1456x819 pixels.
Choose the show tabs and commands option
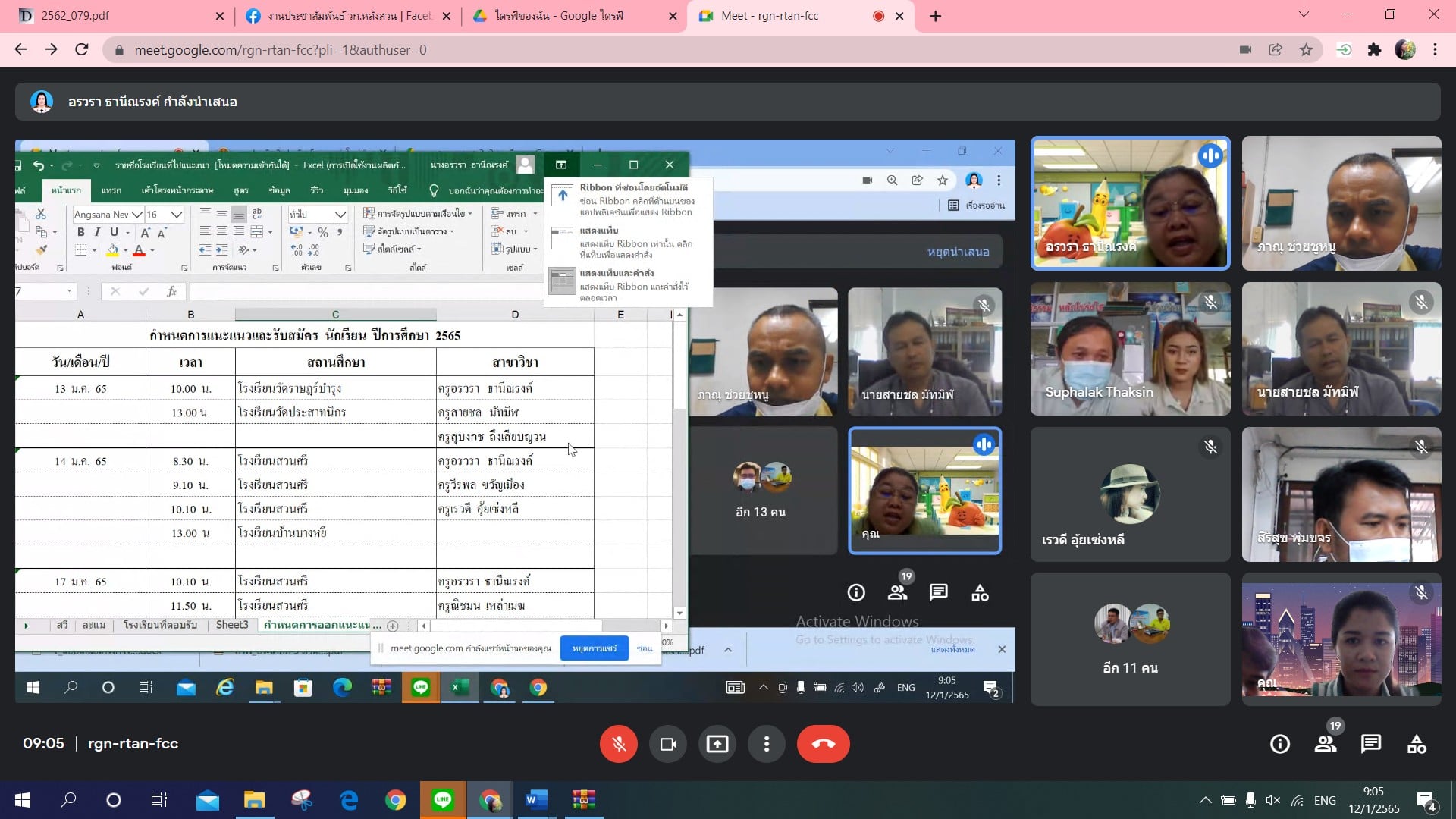click(x=629, y=285)
